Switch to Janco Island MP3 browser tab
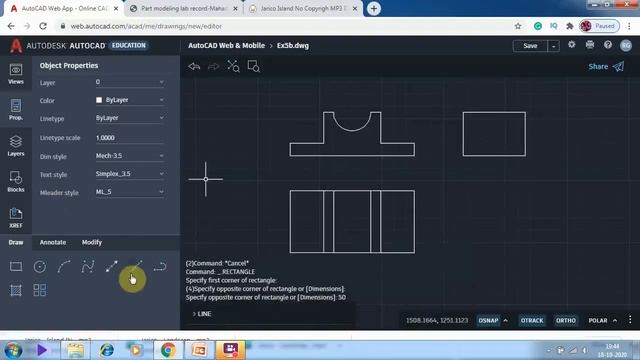640x360 pixels. coord(303,9)
